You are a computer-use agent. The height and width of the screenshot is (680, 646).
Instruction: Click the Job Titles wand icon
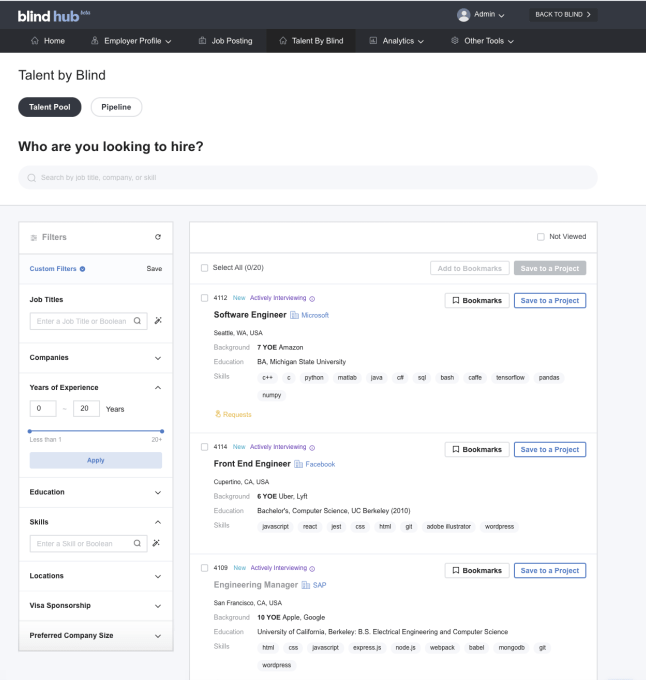157,321
